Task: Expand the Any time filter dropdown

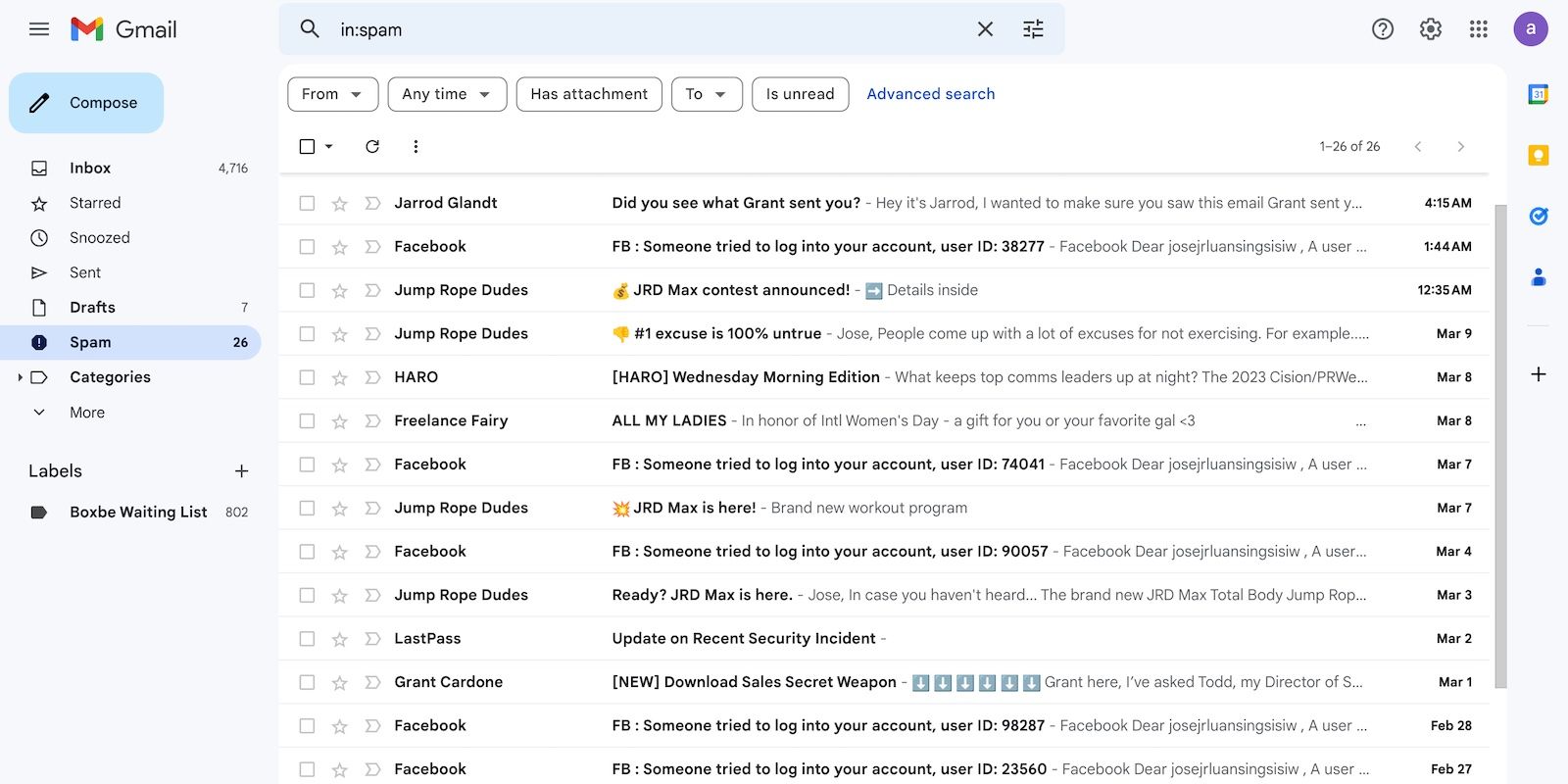Action: (x=447, y=94)
